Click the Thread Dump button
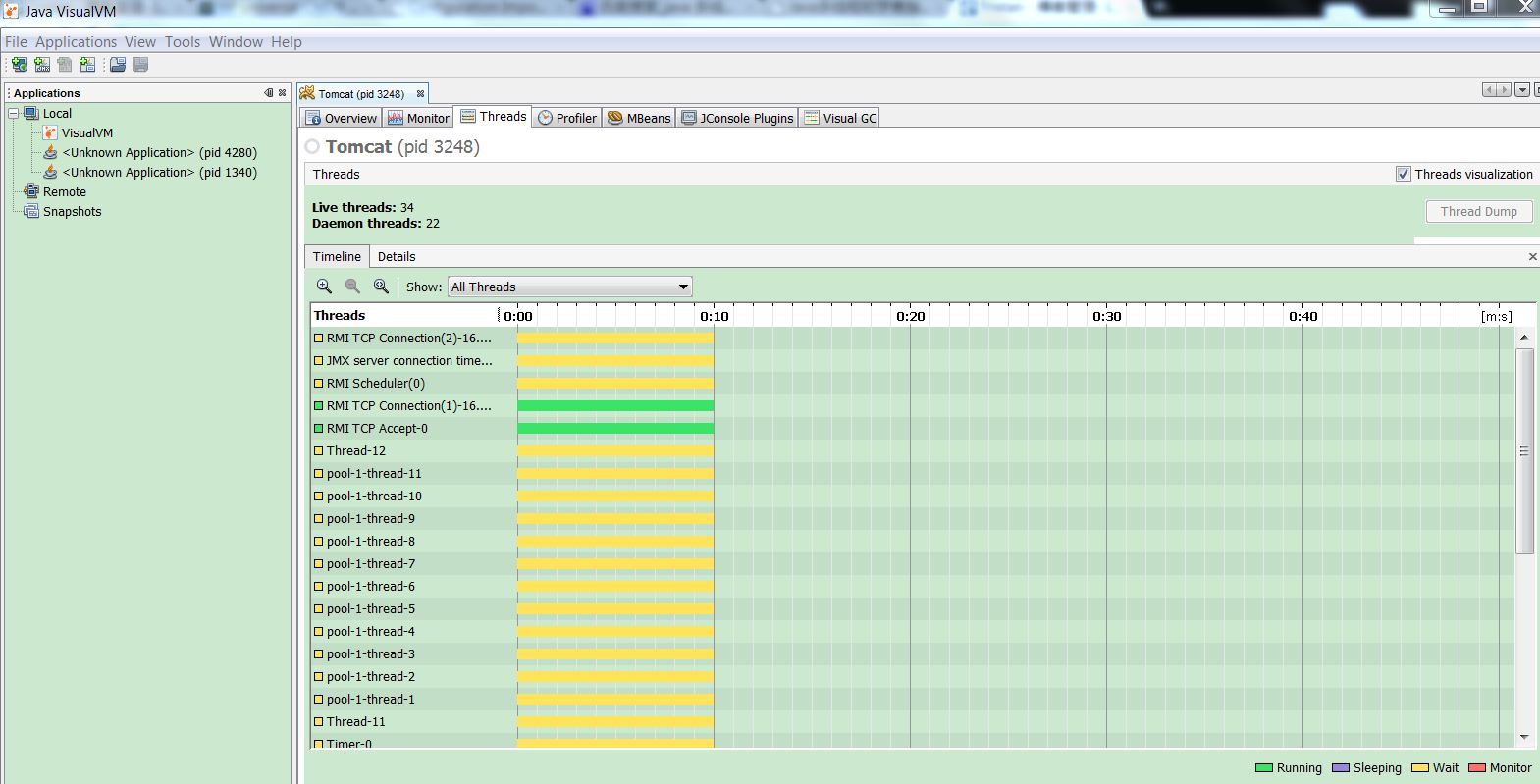1540x784 pixels. tap(1478, 212)
